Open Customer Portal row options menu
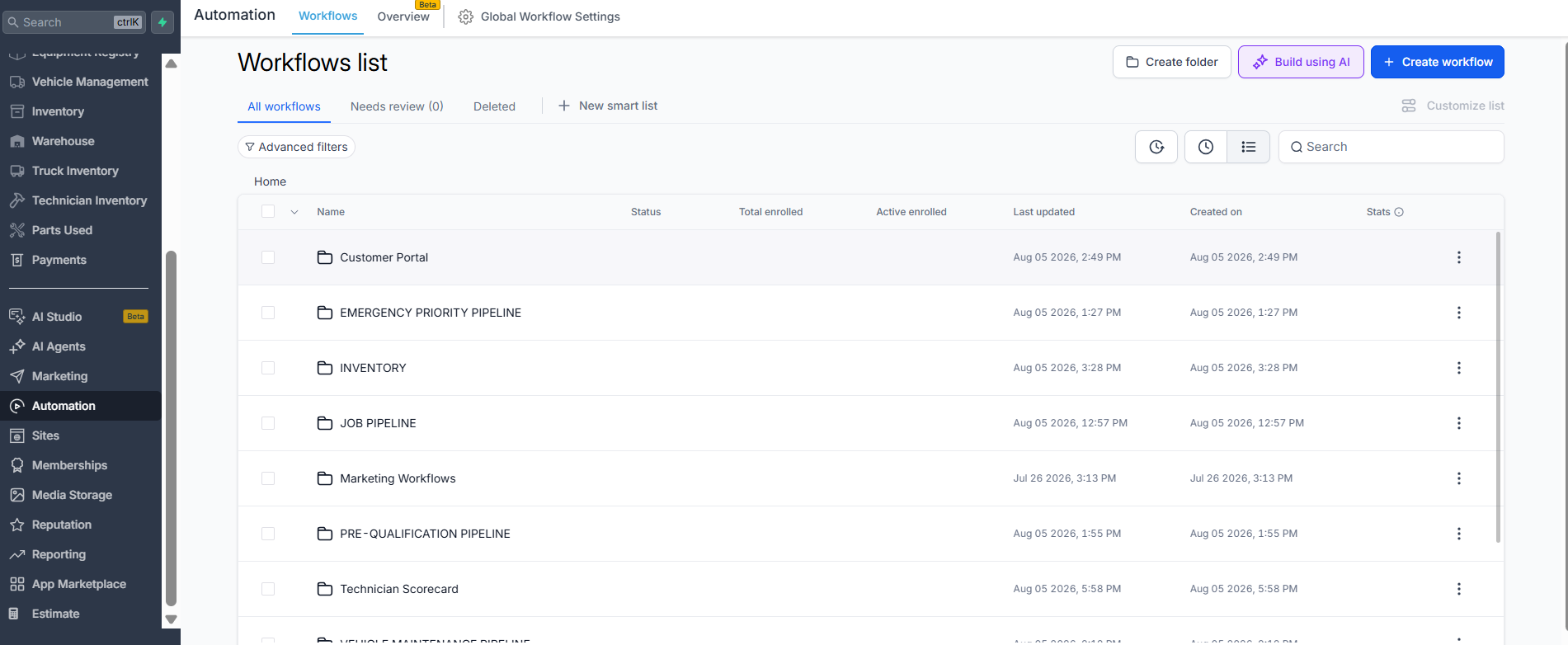The image size is (1568, 645). tap(1458, 257)
